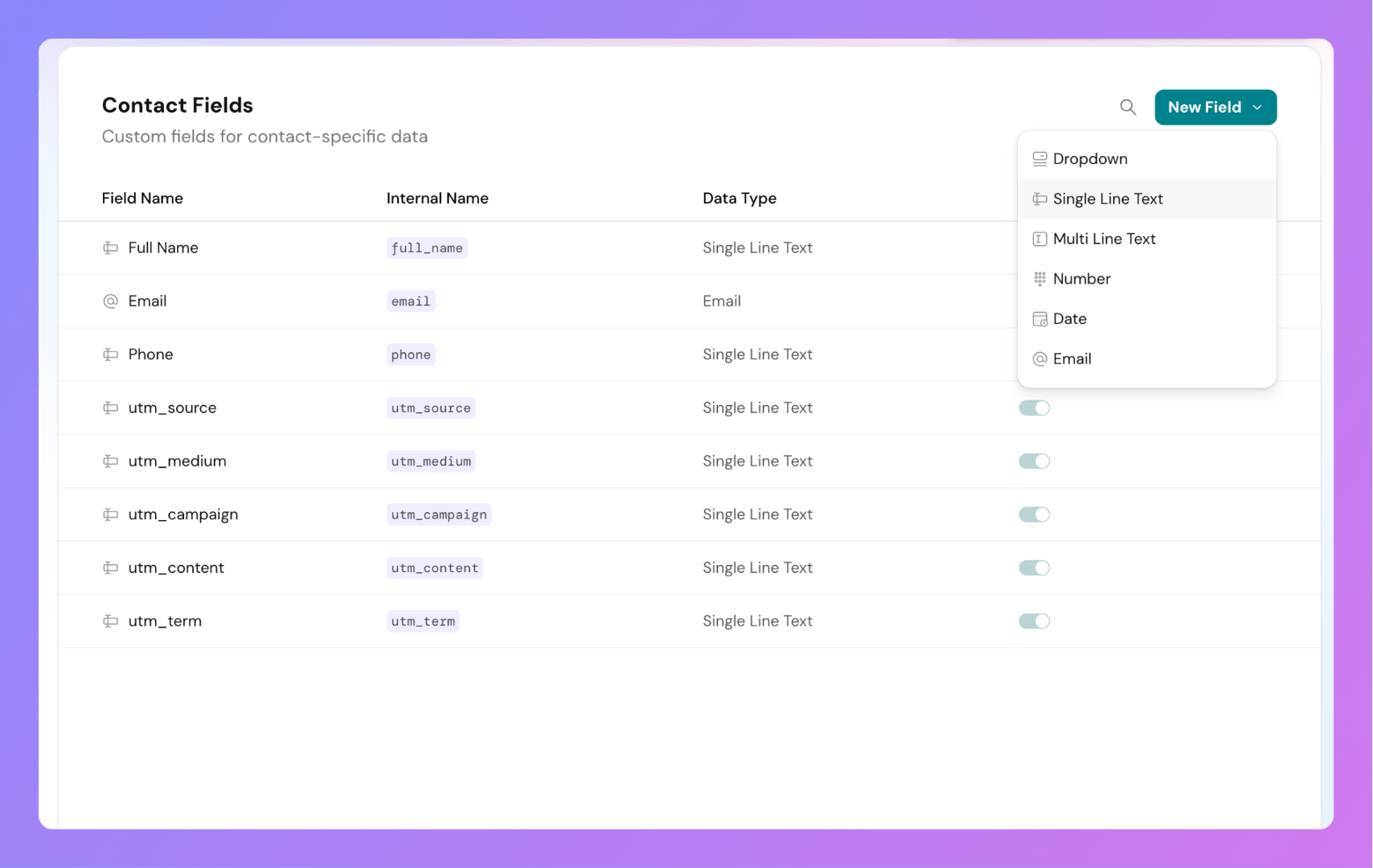Click the New Field button label

point(1203,108)
